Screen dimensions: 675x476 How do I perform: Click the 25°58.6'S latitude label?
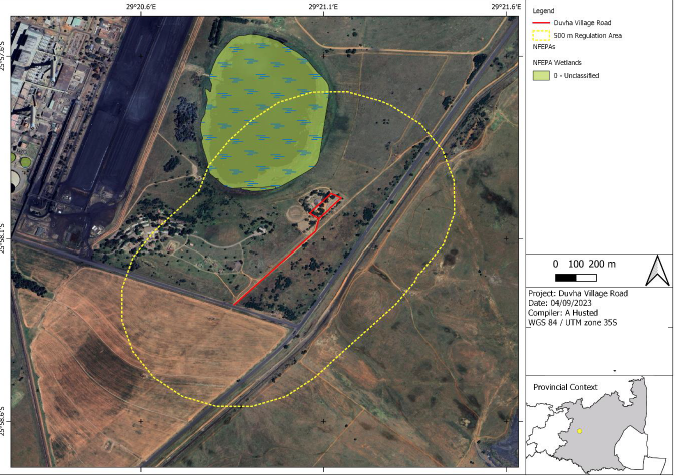pos(4,421)
